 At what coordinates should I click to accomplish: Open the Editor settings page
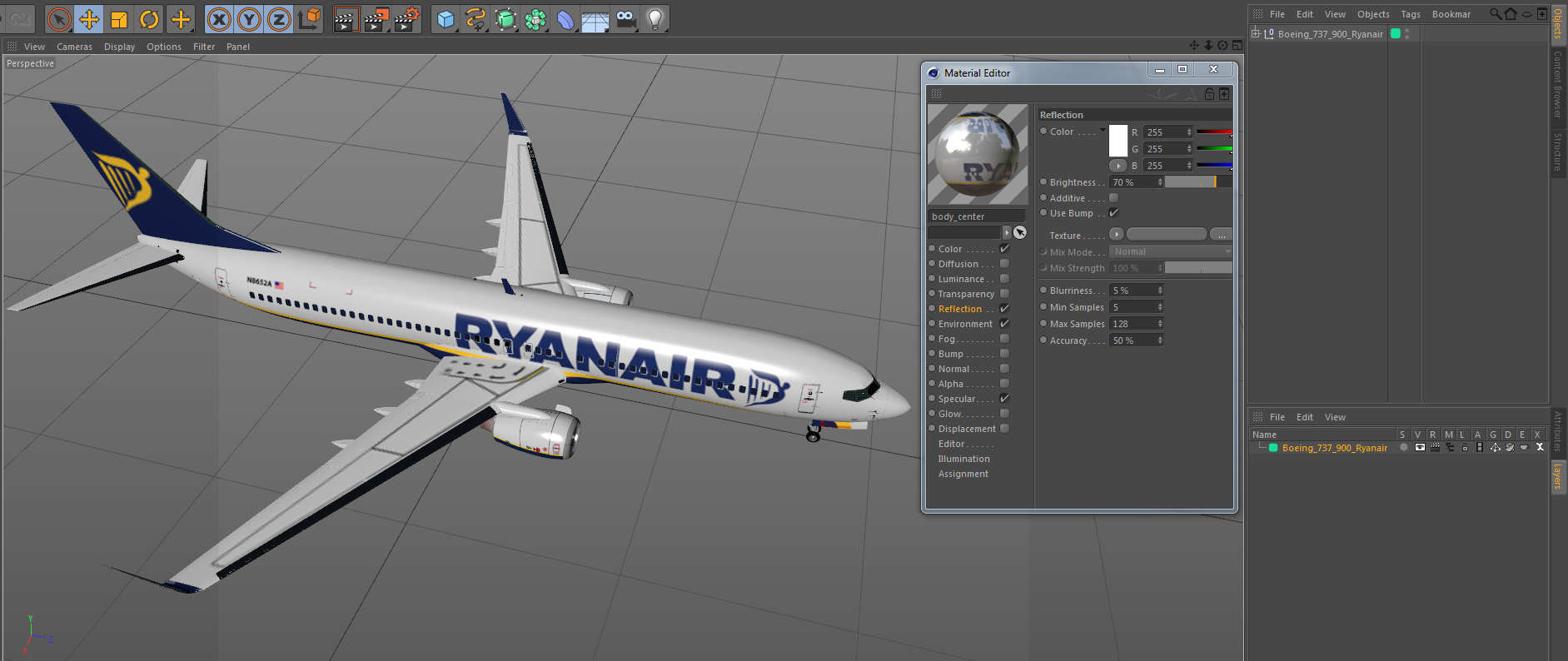(951, 444)
